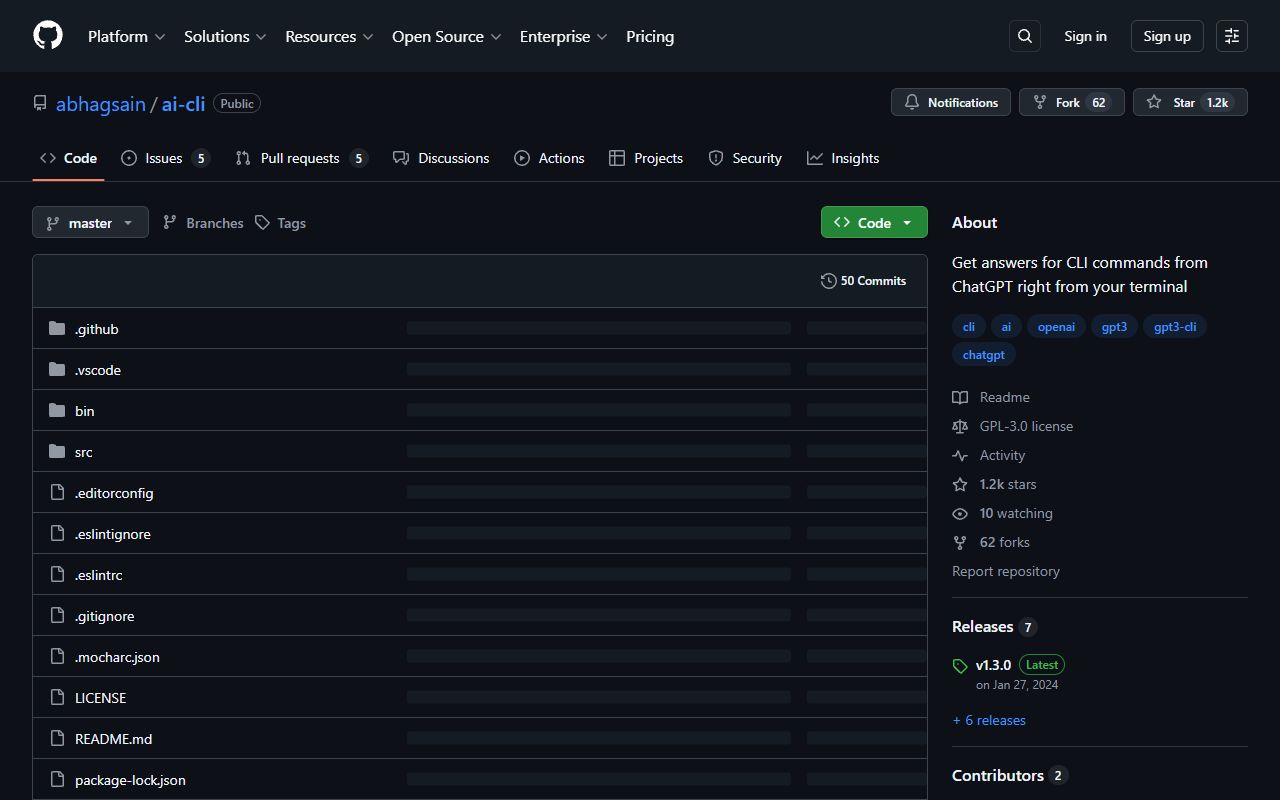Click the search magnifier icon
This screenshot has width=1280, height=800.
click(x=1024, y=35)
